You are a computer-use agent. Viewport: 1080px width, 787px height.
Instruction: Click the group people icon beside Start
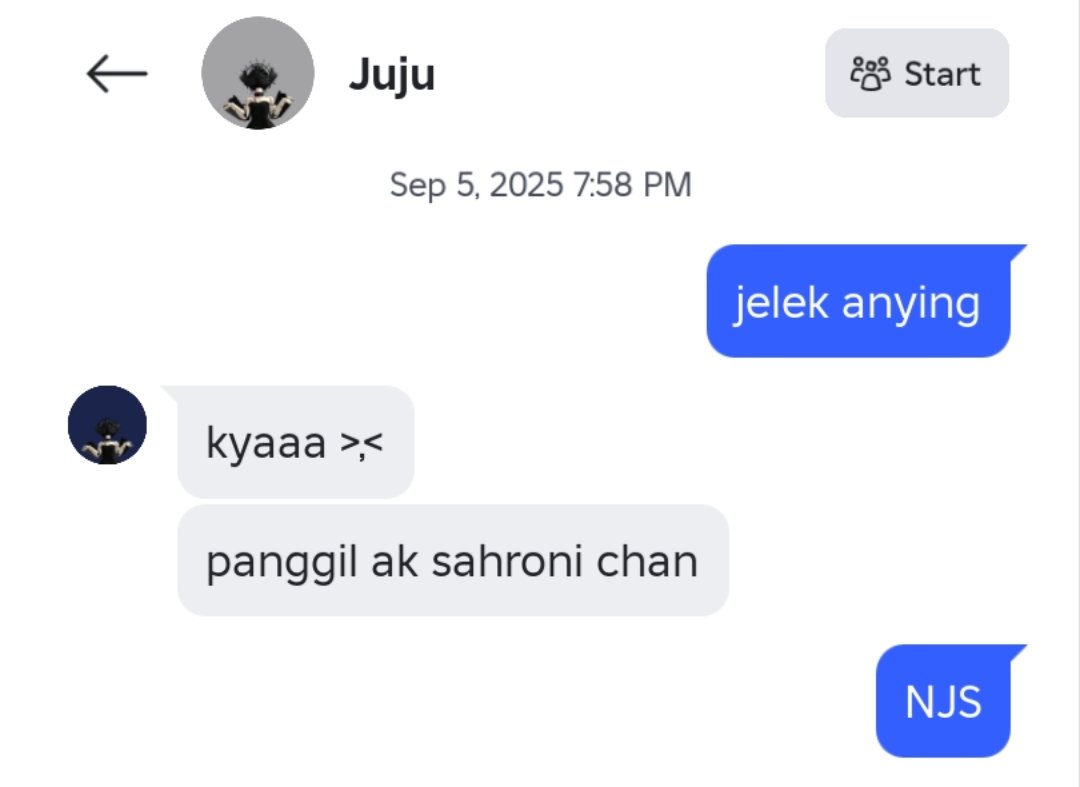[870, 74]
